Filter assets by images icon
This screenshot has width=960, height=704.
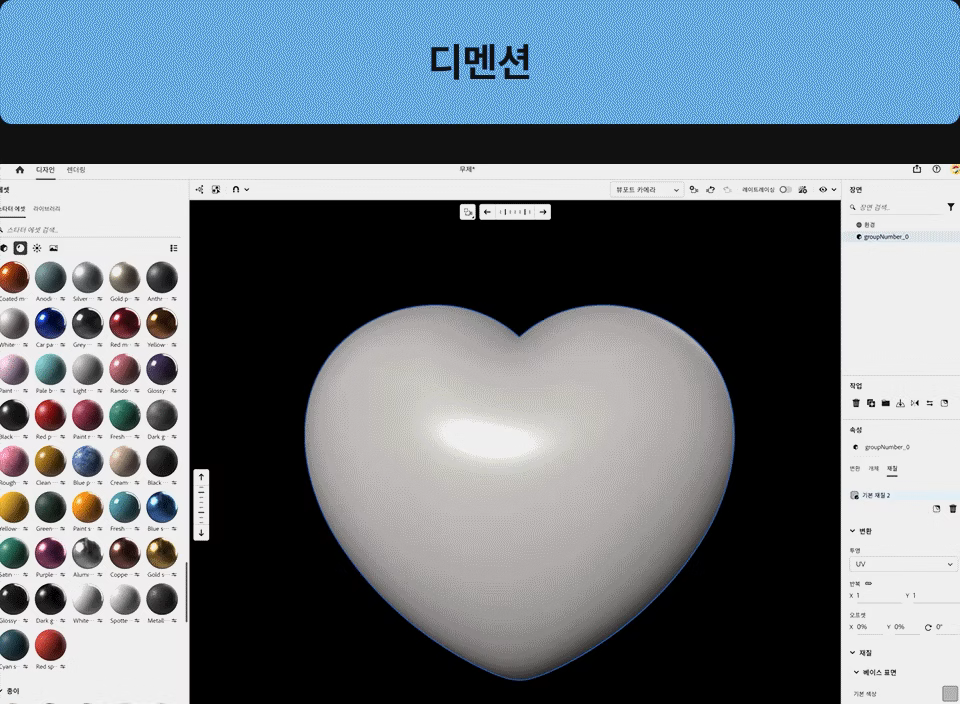tap(53, 248)
